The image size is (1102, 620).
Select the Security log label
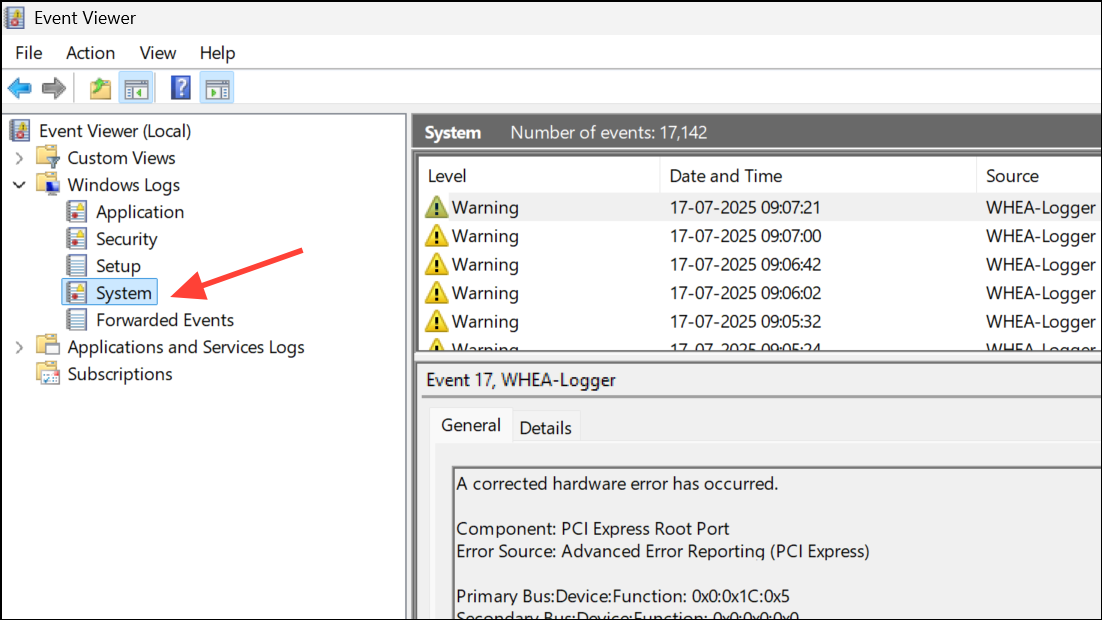[x=127, y=238]
